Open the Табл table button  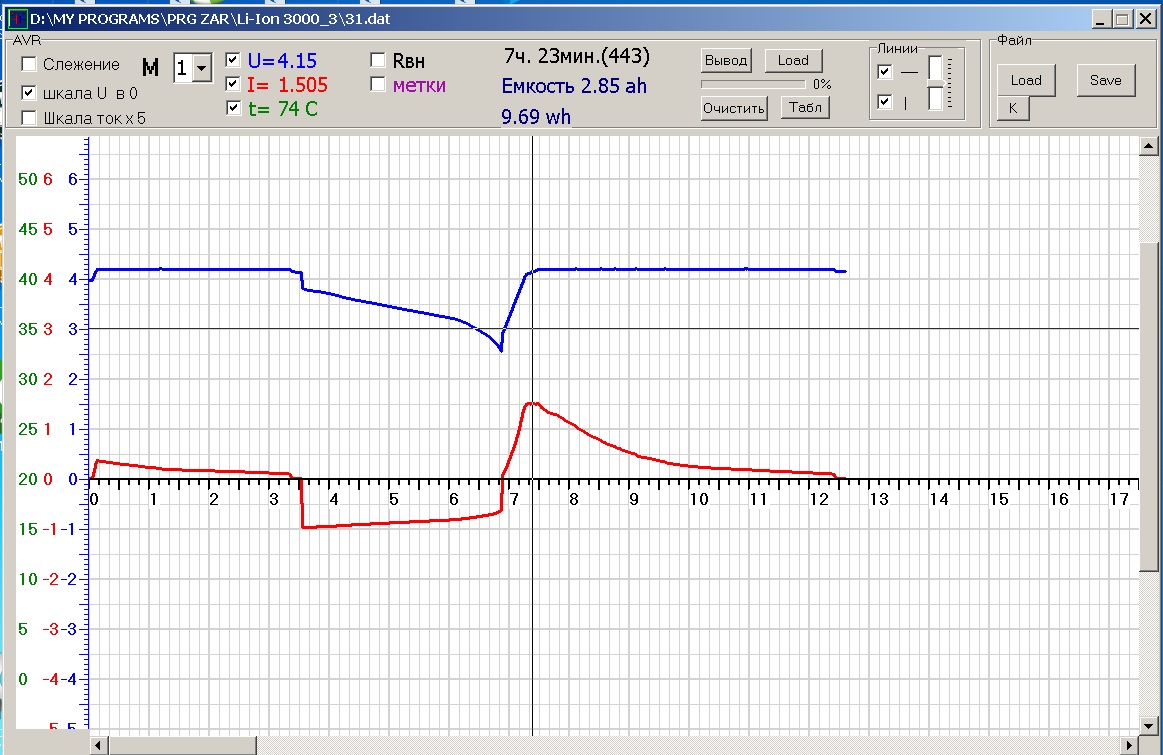805,108
